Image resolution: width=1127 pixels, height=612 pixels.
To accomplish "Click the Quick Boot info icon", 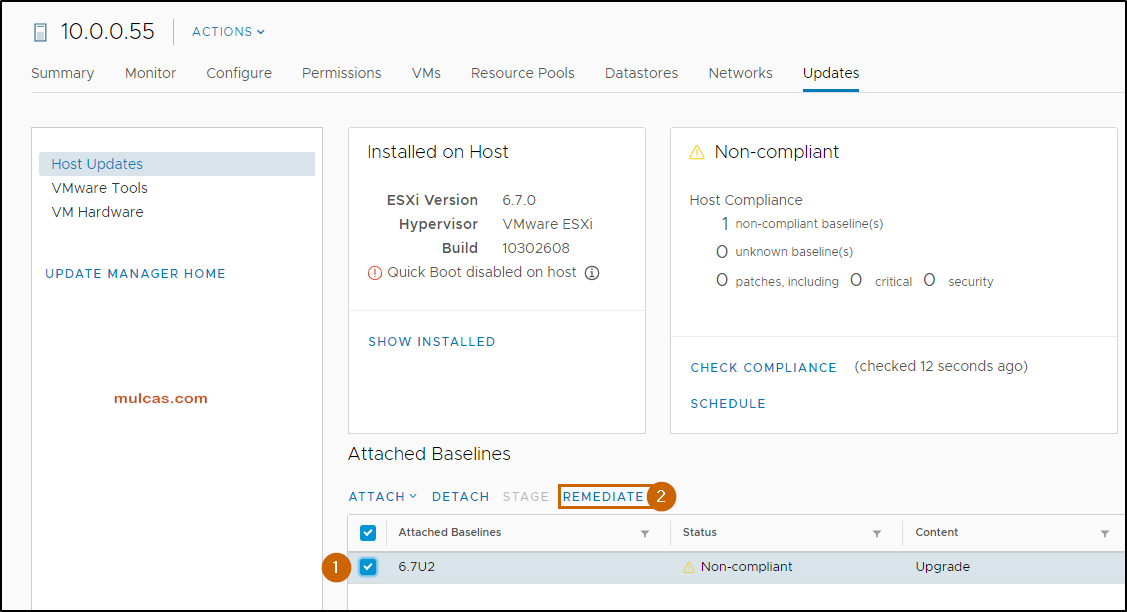I will pyautogui.click(x=592, y=273).
